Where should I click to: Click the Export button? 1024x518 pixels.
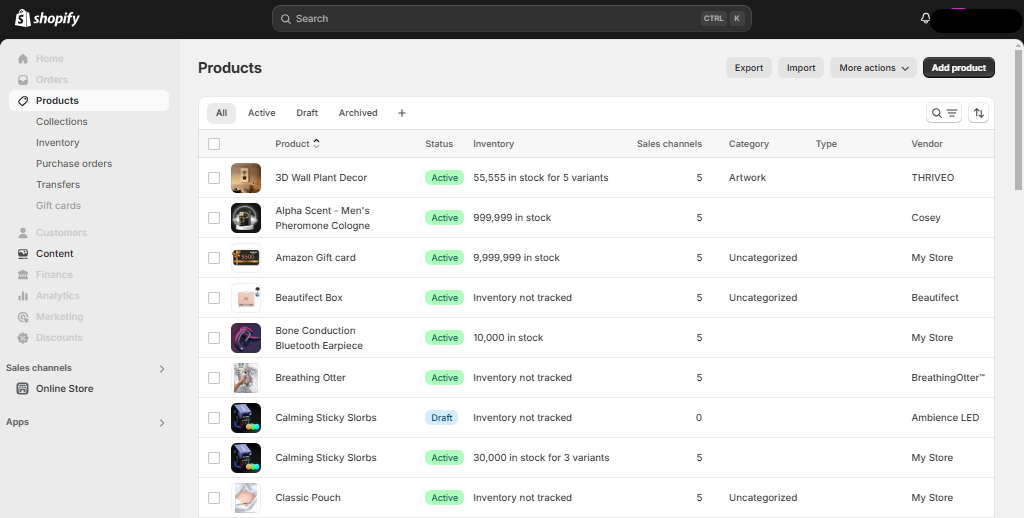pyautogui.click(x=749, y=68)
